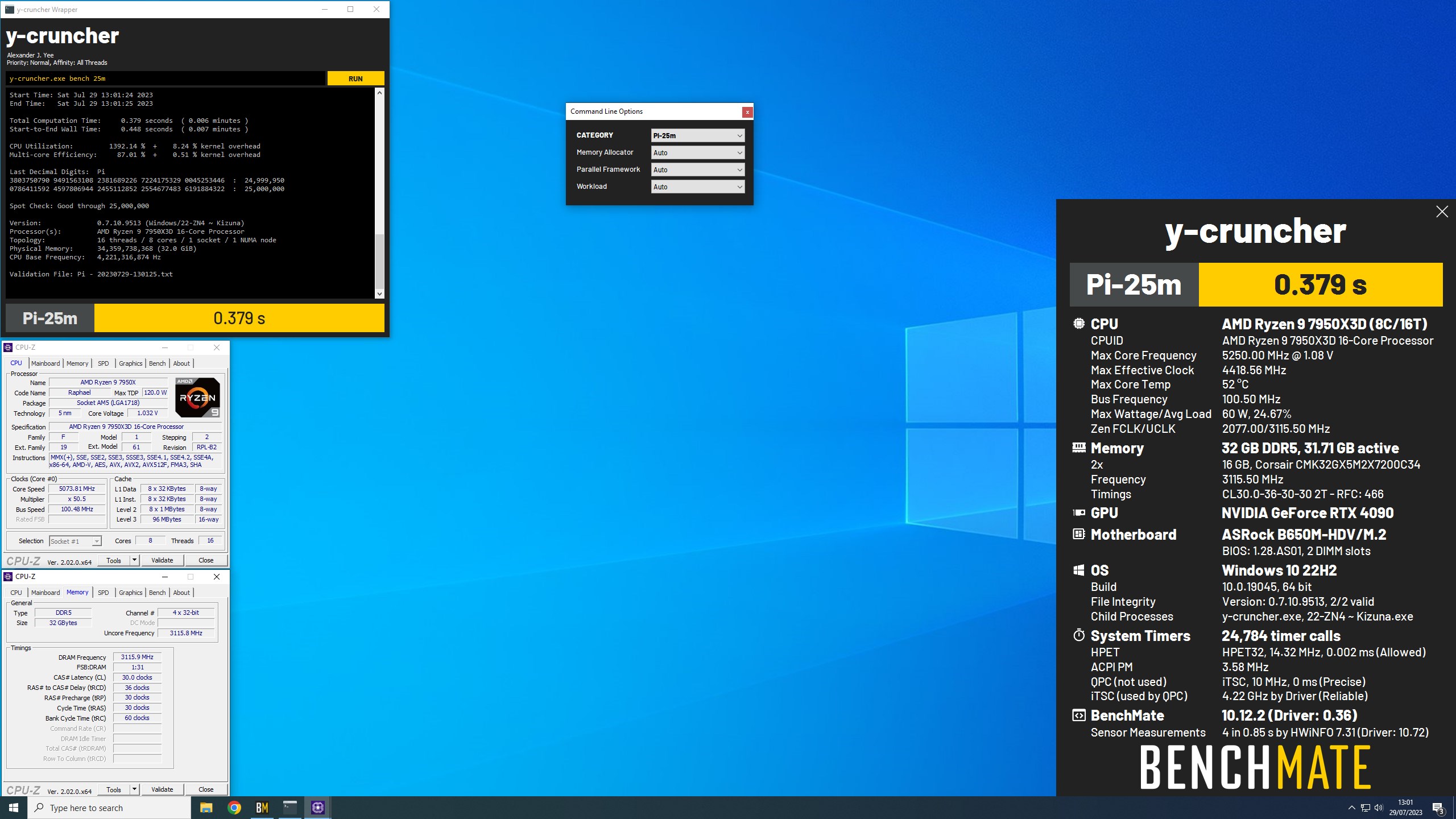The image size is (1456, 819).
Task: Open About tab in upper CPU-Z window
Action: [181, 363]
